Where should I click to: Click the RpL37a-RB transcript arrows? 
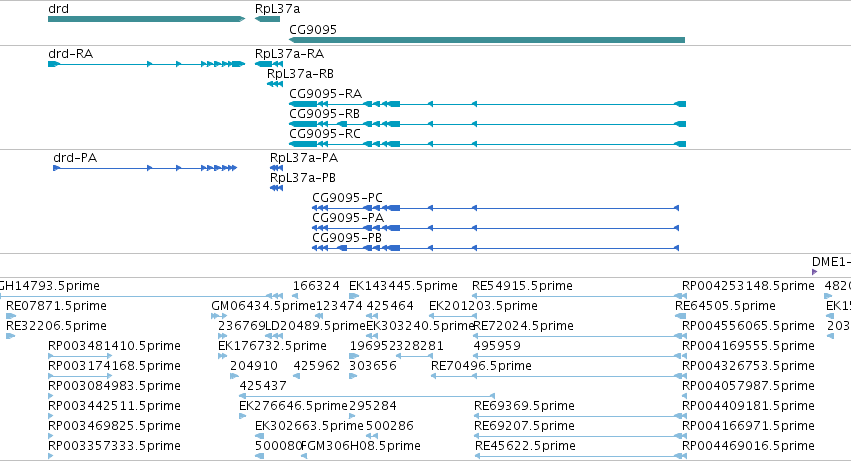coord(275,84)
